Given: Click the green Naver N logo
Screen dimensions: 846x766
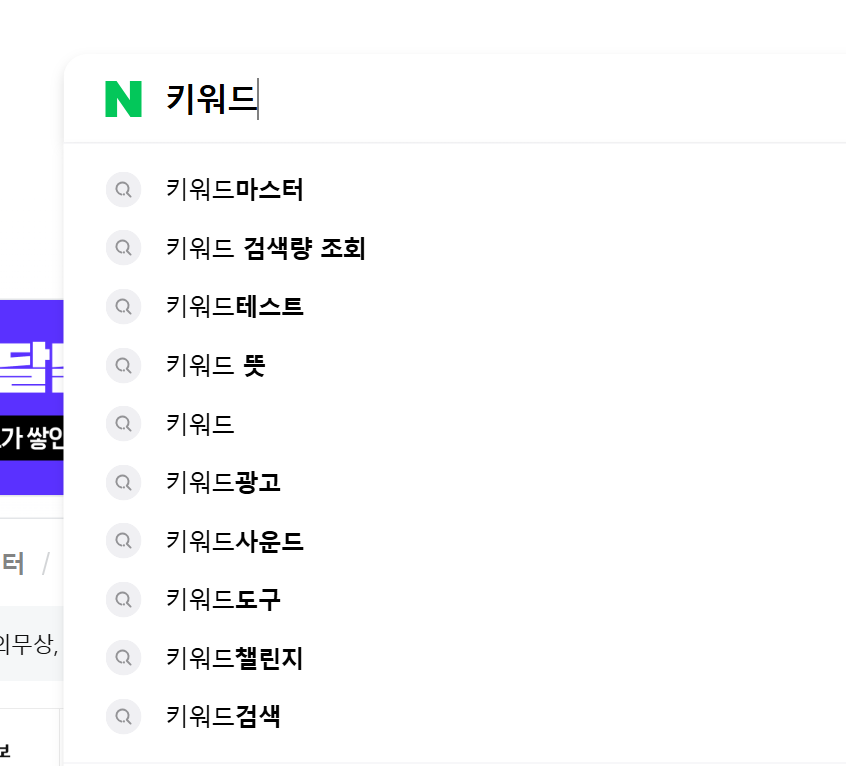Looking at the screenshot, I should pyautogui.click(x=121, y=96).
